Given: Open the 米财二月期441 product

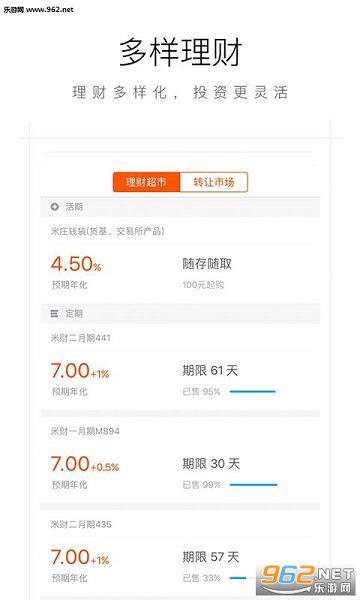Looking at the screenshot, I should [81, 338].
